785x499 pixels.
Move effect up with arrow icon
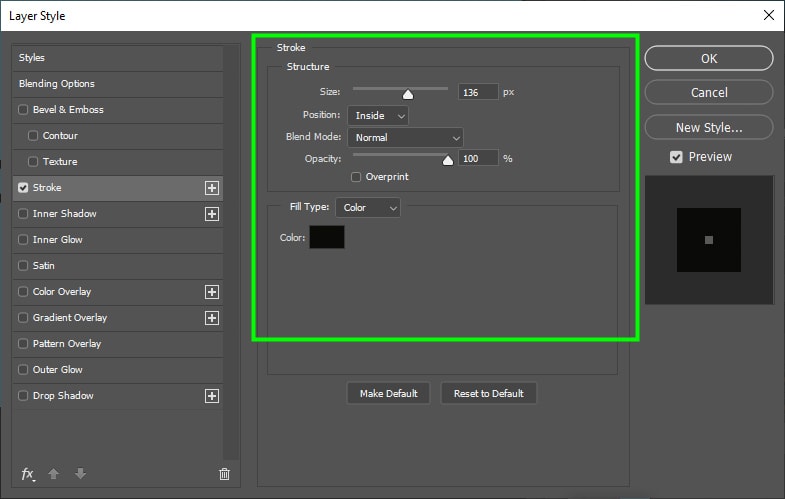(54, 473)
